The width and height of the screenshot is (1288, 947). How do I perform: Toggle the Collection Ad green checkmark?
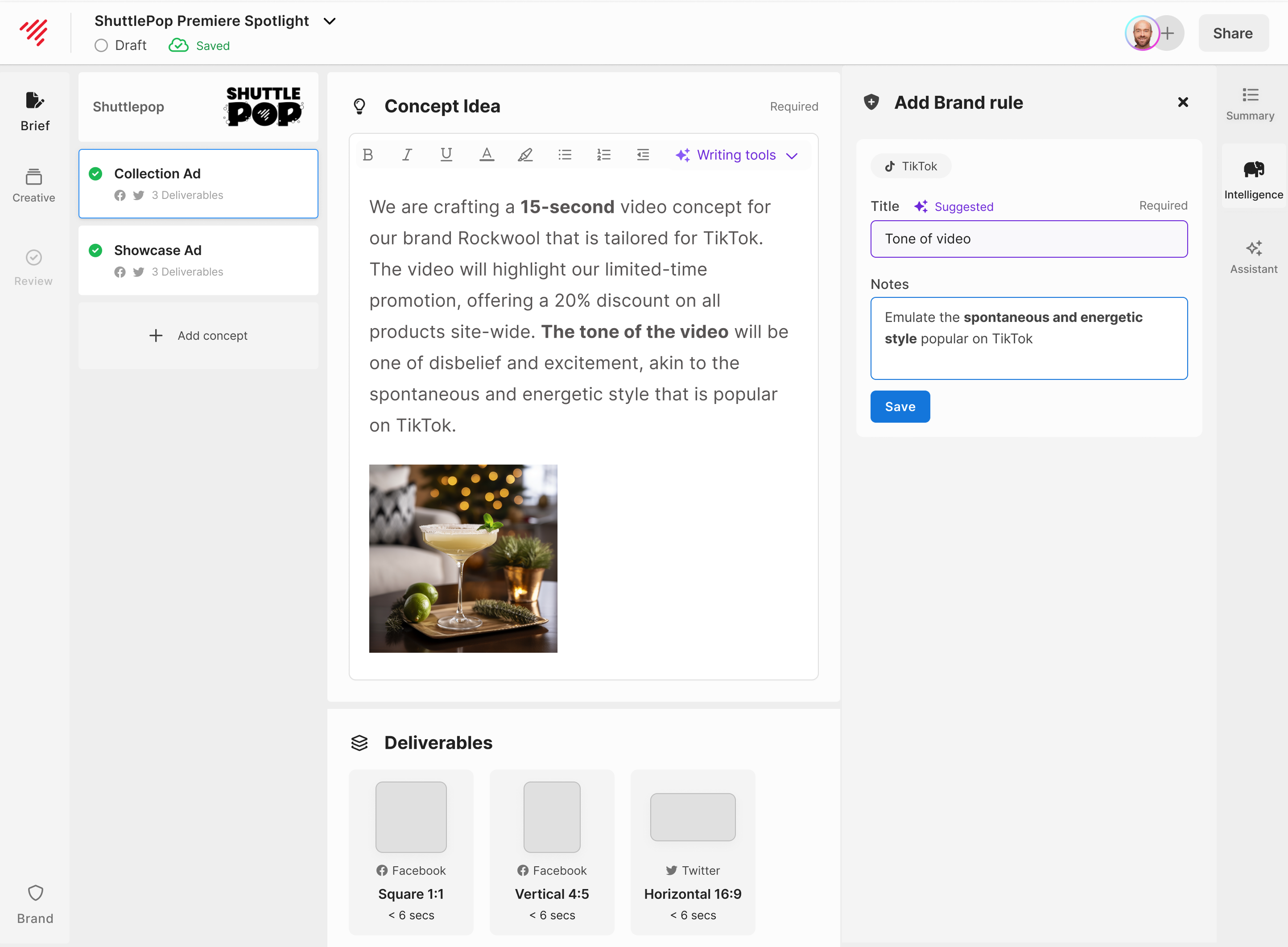(96, 174)
